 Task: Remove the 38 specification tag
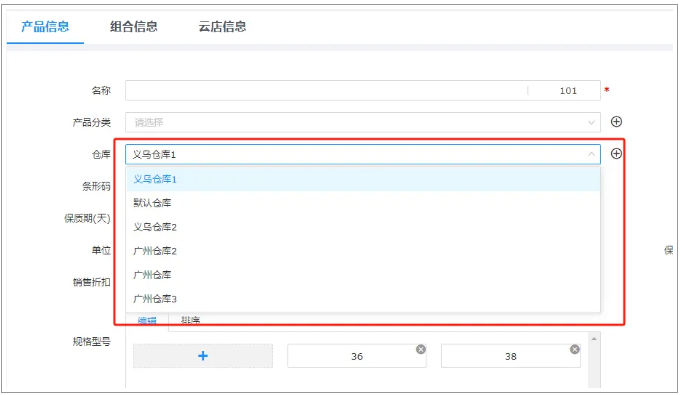[x=575, y=349]
